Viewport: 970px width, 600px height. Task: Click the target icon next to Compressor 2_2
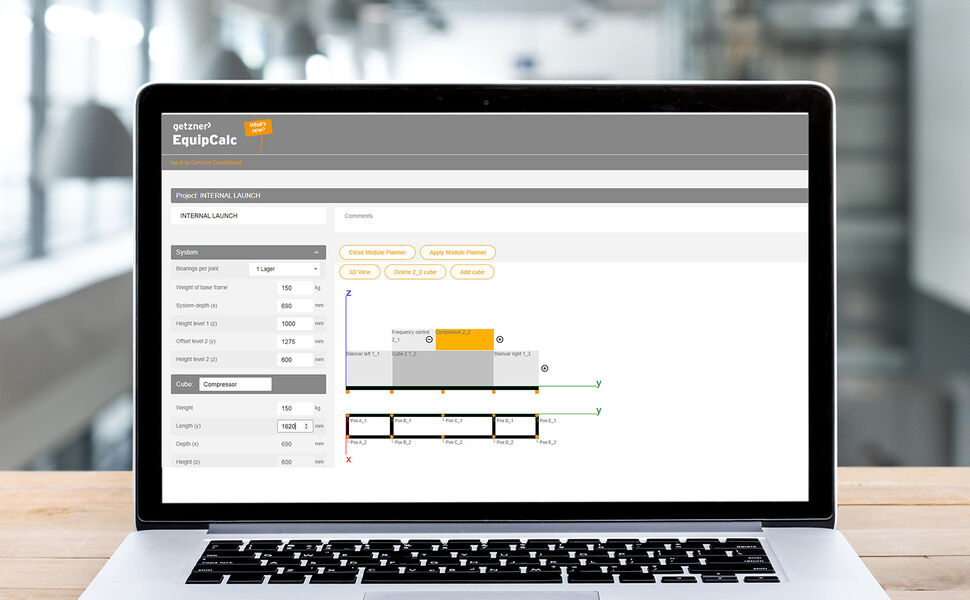500,339
